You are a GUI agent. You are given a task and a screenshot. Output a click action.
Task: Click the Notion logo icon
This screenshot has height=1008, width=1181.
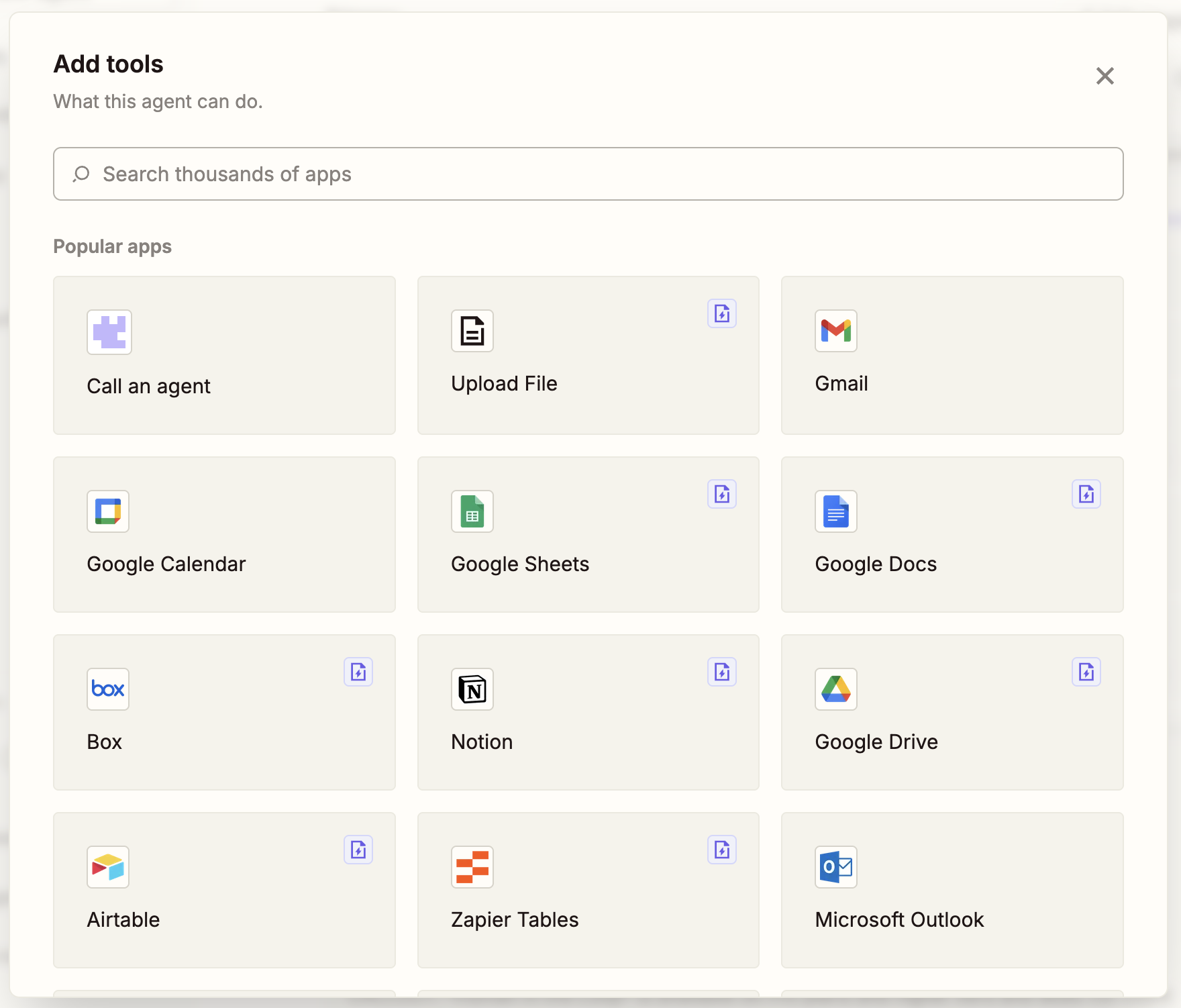pos(472,689)
